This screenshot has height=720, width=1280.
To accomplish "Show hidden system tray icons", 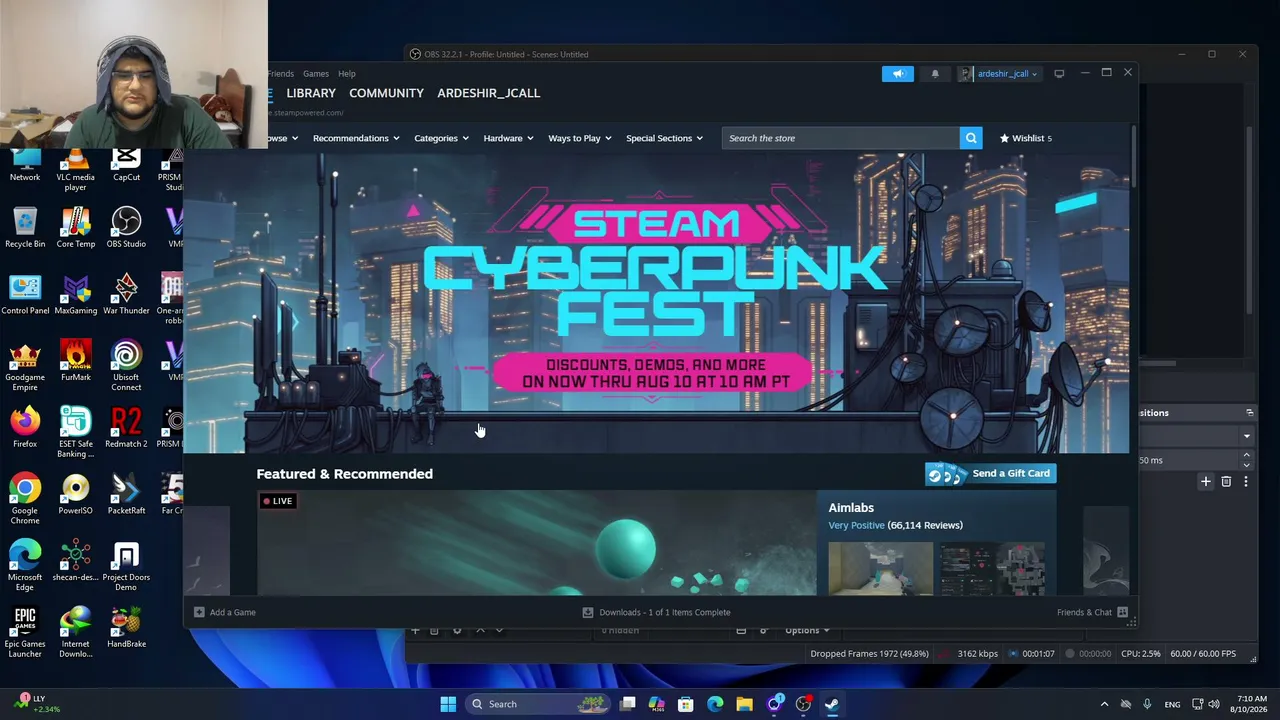I will click(x=1104, y=704).
